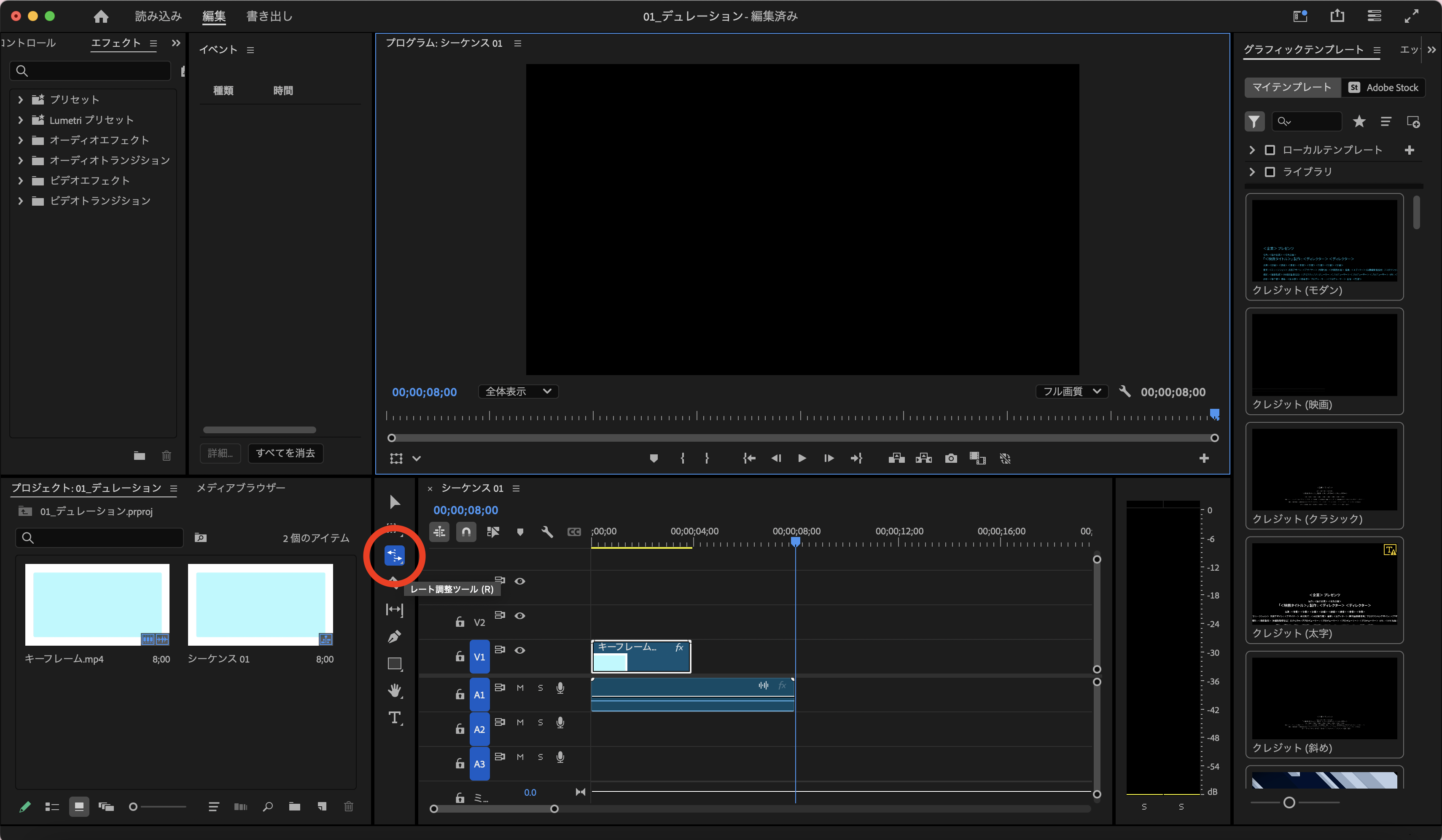Viewport: 1442px width, 840px height.
Task: Select the Rate Stretch tool
Action: click(394, 555)
